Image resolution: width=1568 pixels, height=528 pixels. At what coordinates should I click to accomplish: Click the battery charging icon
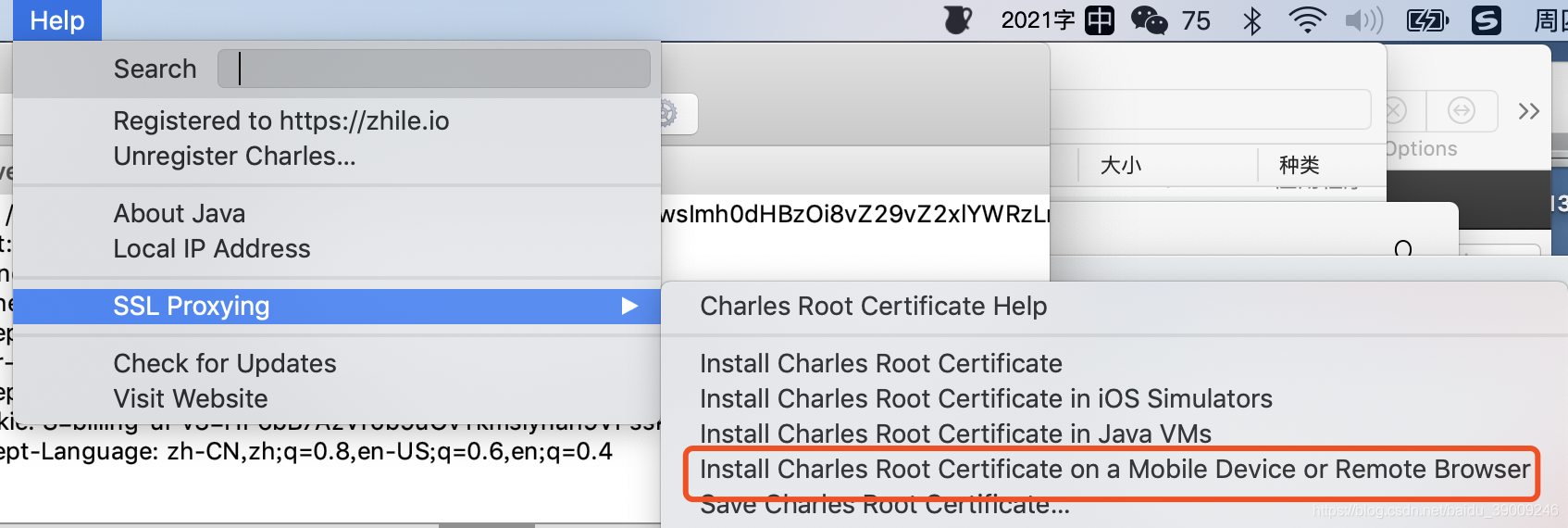point(1426,20)
